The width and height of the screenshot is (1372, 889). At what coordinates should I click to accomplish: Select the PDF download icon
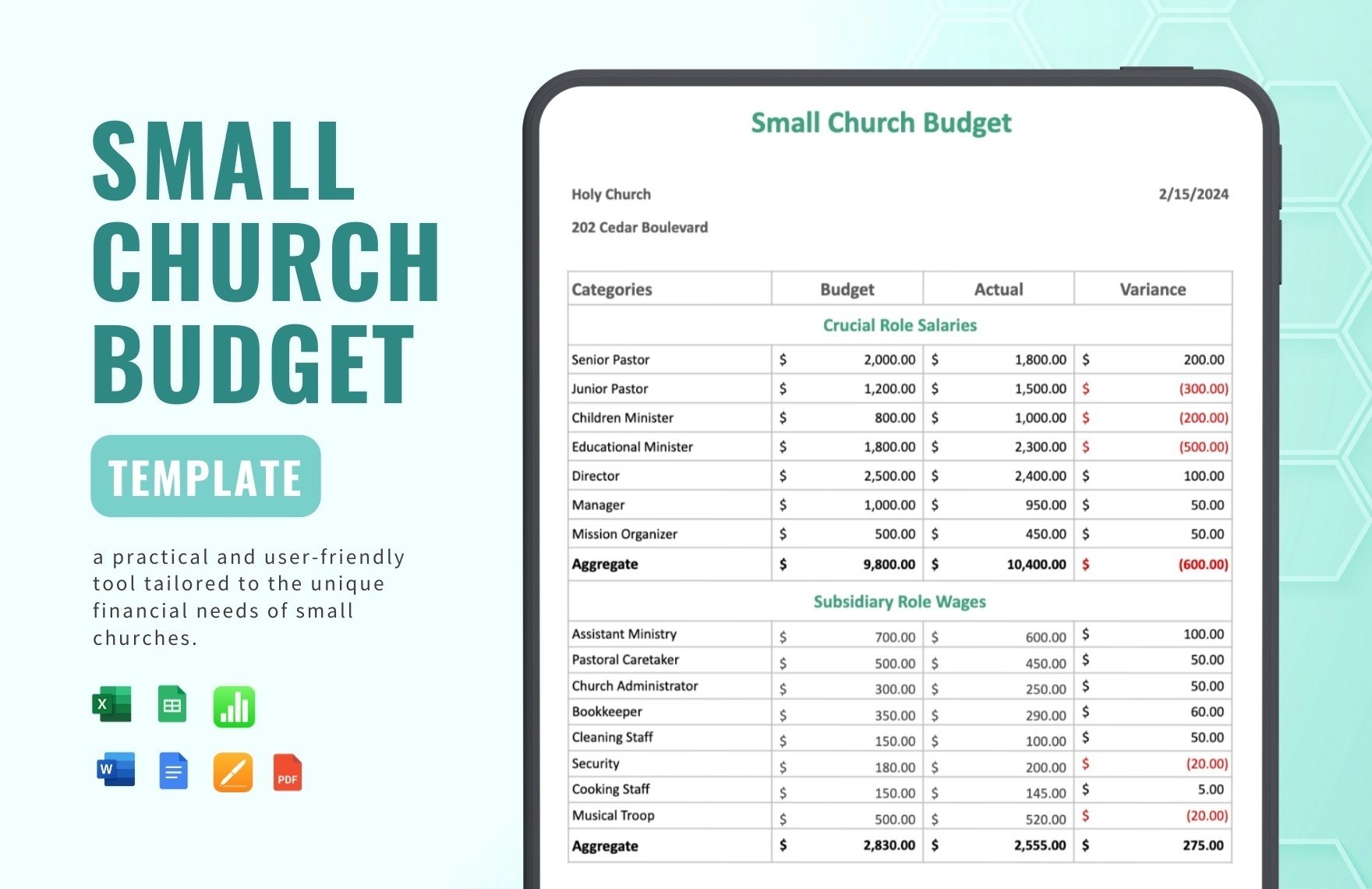pyautogui.click(x=288, y=770)
